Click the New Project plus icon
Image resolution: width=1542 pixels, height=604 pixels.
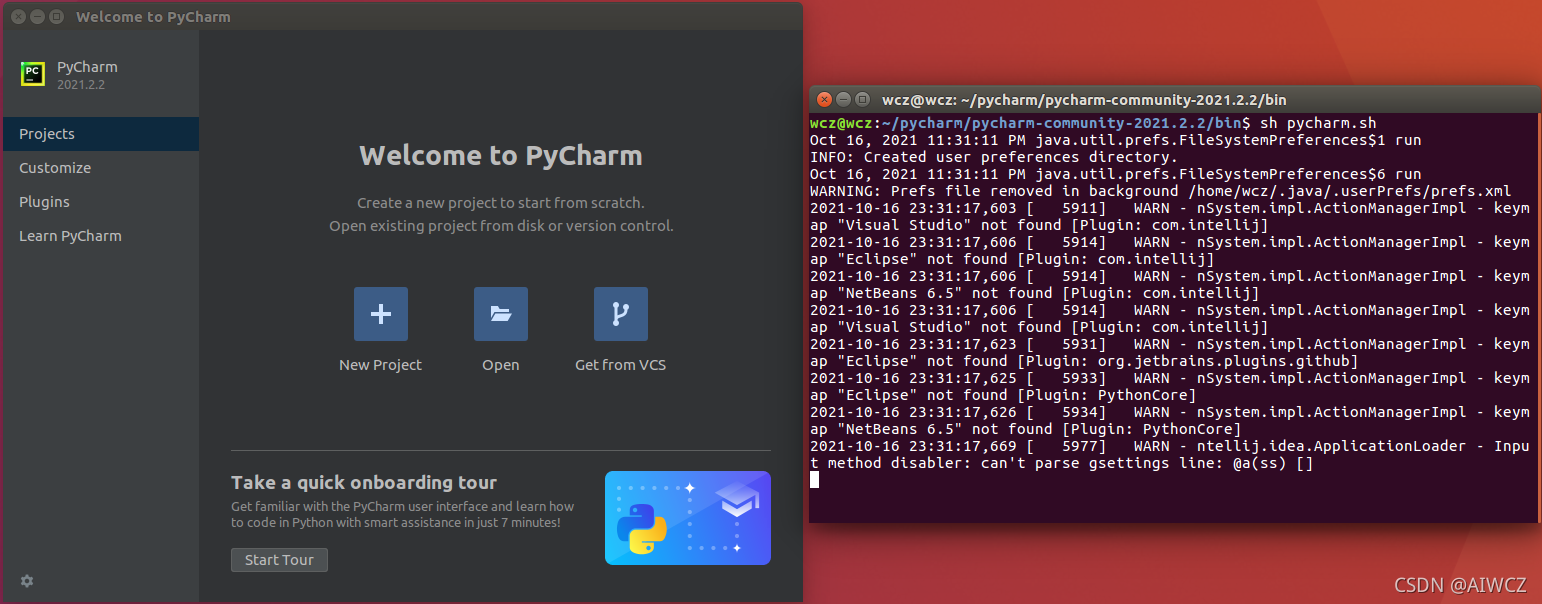pyautogui.click(x=381, y=314)
